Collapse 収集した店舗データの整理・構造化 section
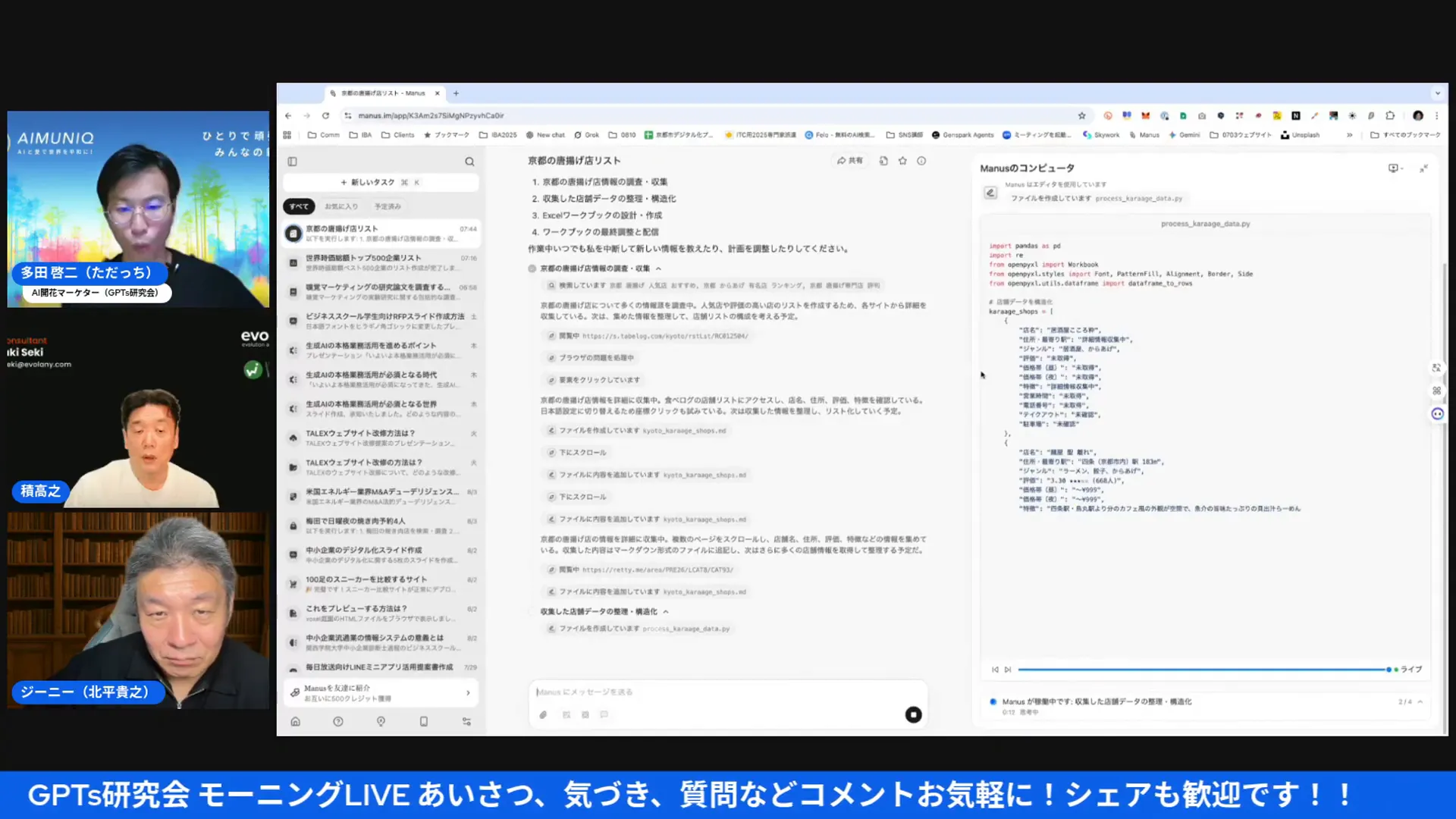Image resolution: width=1456 pixels, height=819 pixels. [x=666, y=611]
